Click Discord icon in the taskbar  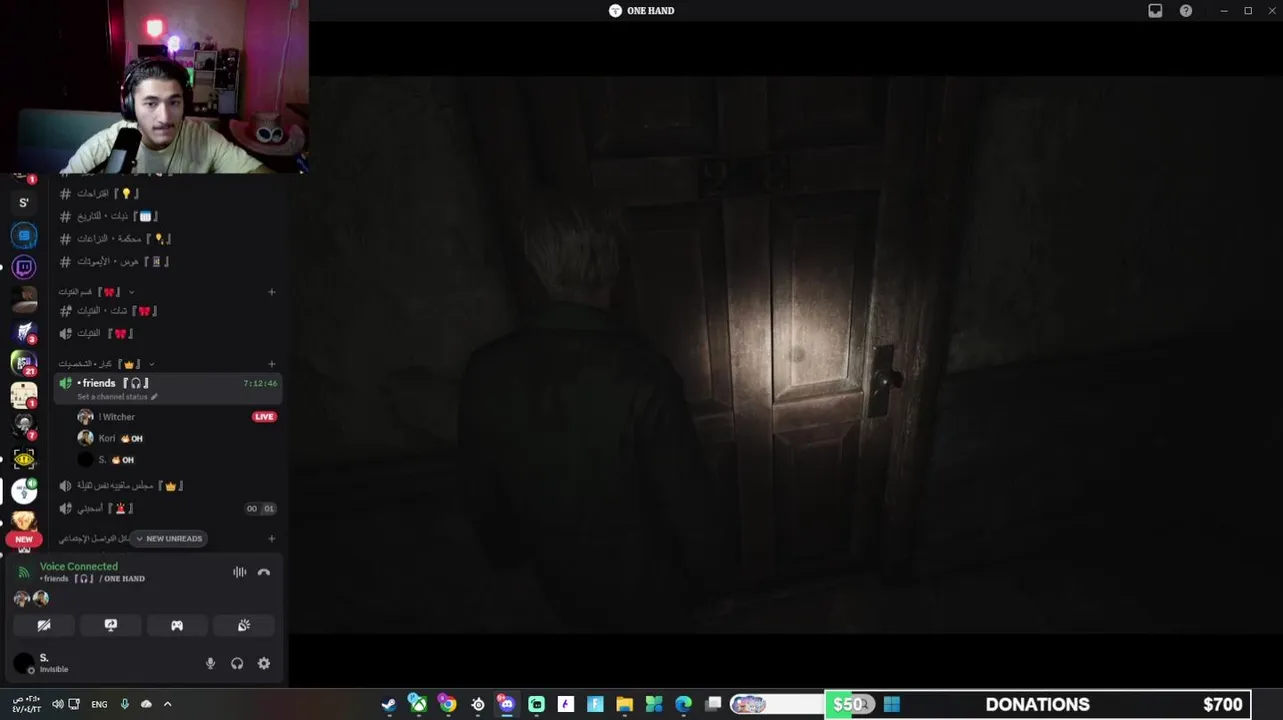click(x=506, y=704)
